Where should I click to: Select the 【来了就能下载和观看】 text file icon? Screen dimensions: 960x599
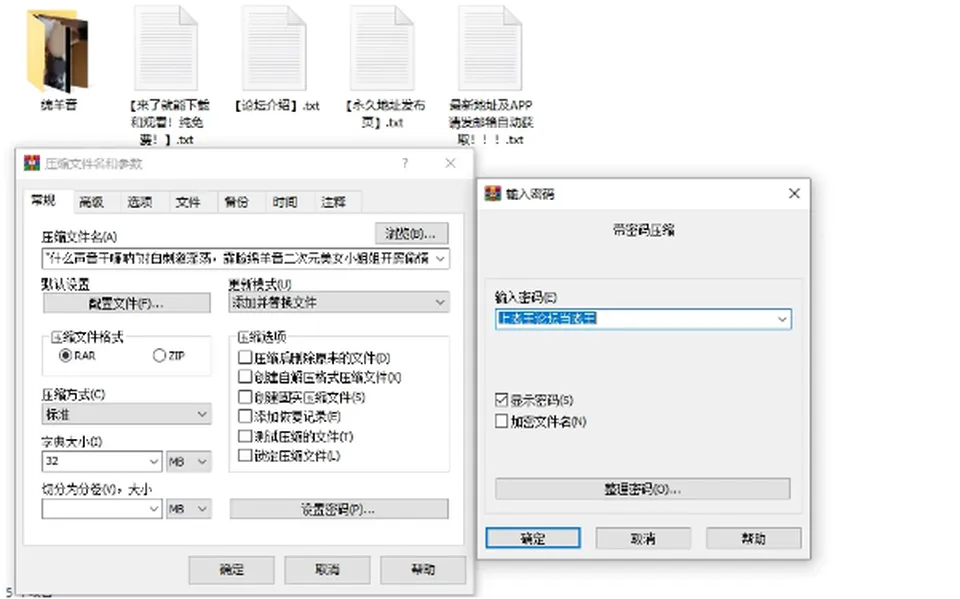(x=167, y=48)
